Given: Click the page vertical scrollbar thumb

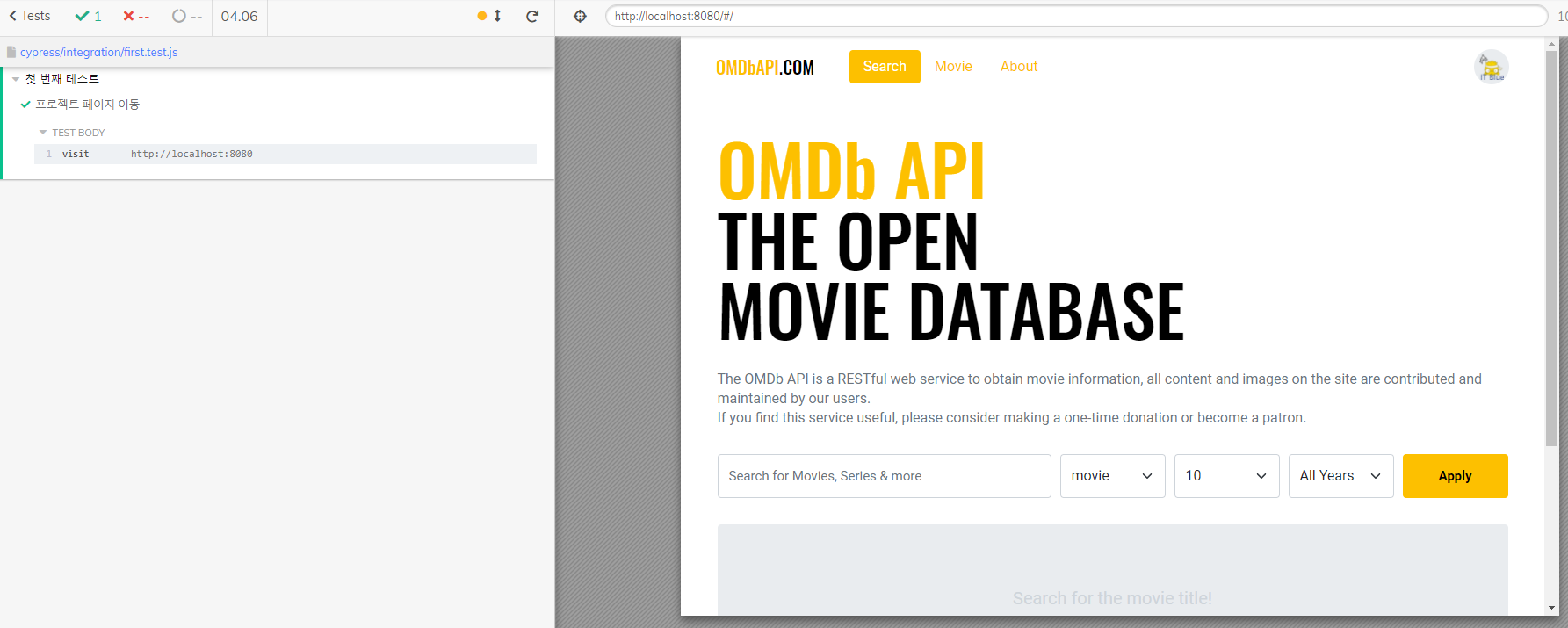Looking at the screenshot, I should pyautogui.click(x=1551, y=249).
